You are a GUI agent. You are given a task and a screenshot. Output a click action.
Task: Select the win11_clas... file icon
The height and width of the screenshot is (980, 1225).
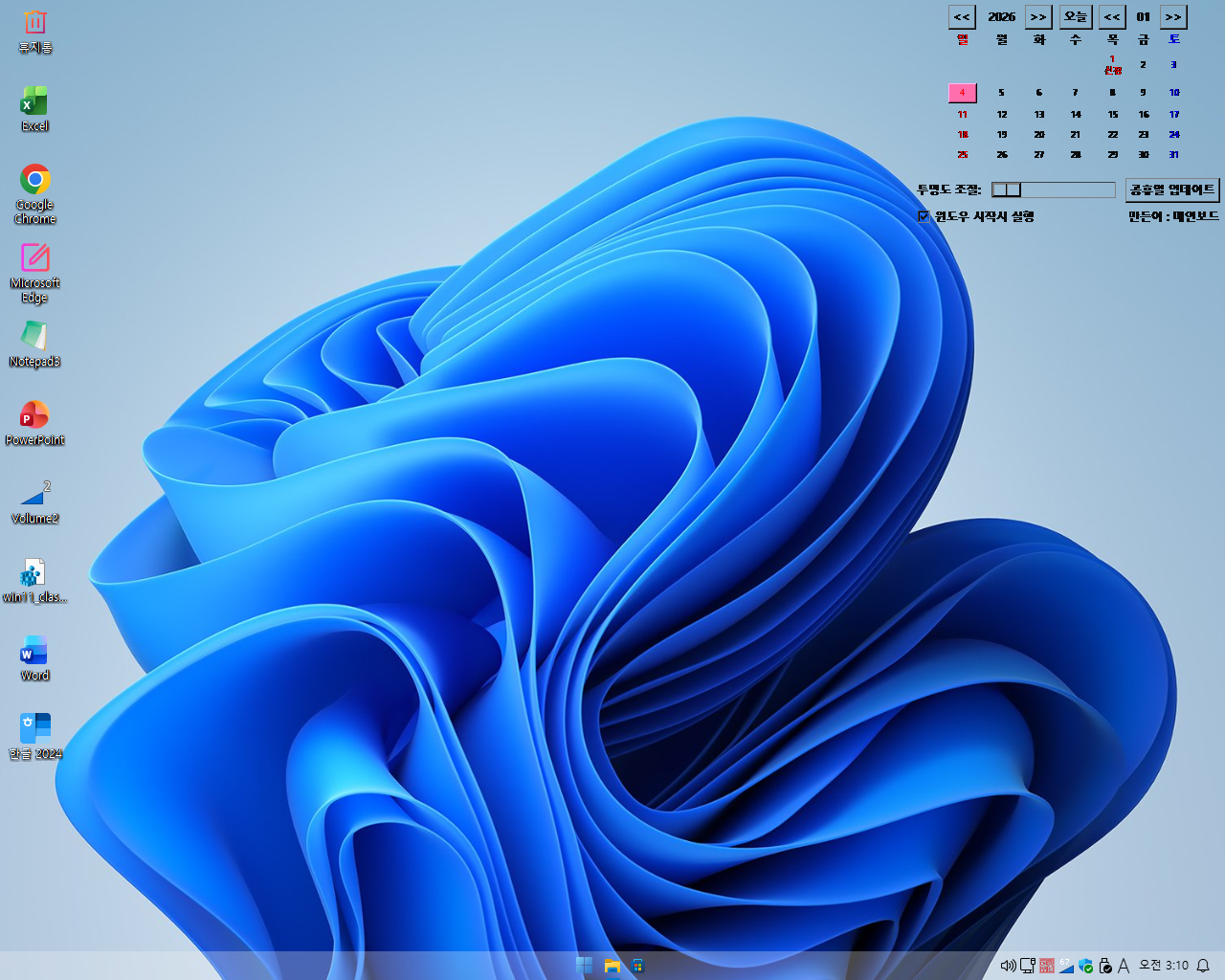(35, 580)
